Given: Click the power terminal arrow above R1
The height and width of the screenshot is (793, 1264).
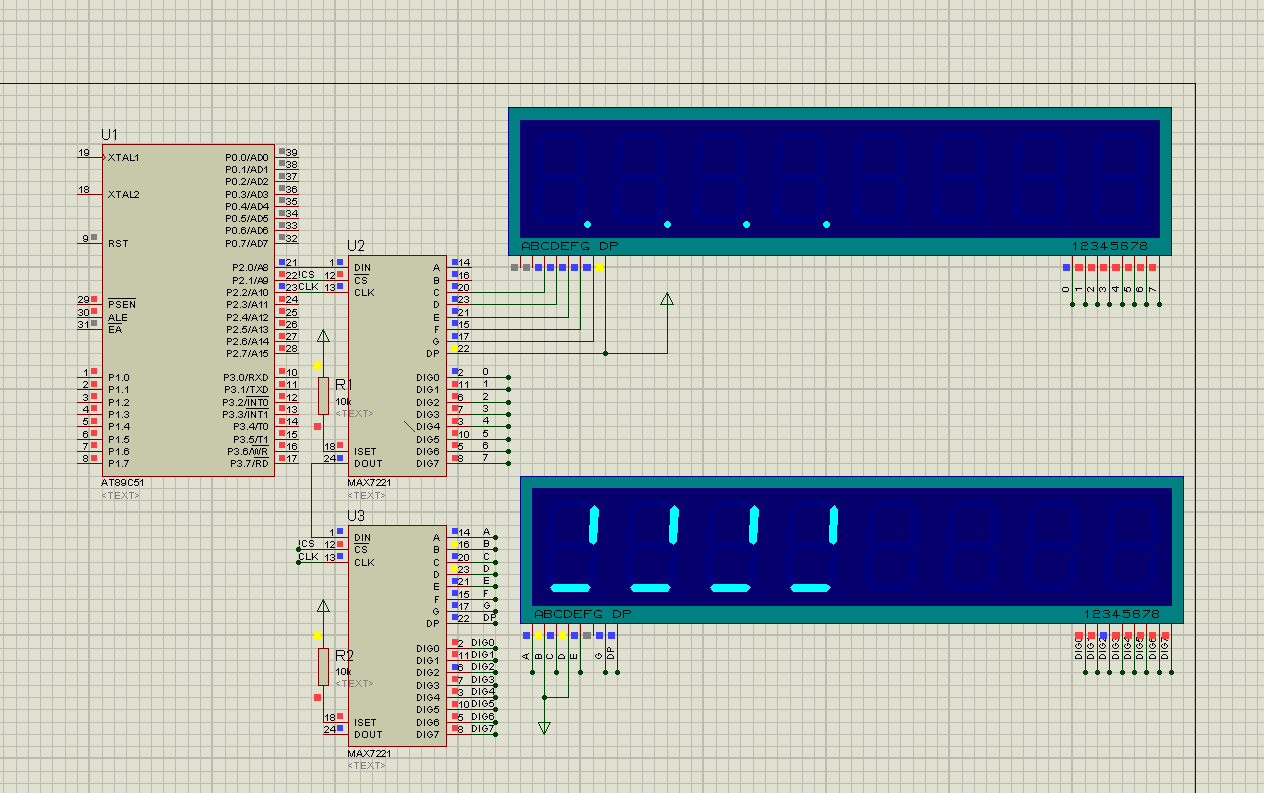Looking at the screenshot, I should [x=322, y=337].
